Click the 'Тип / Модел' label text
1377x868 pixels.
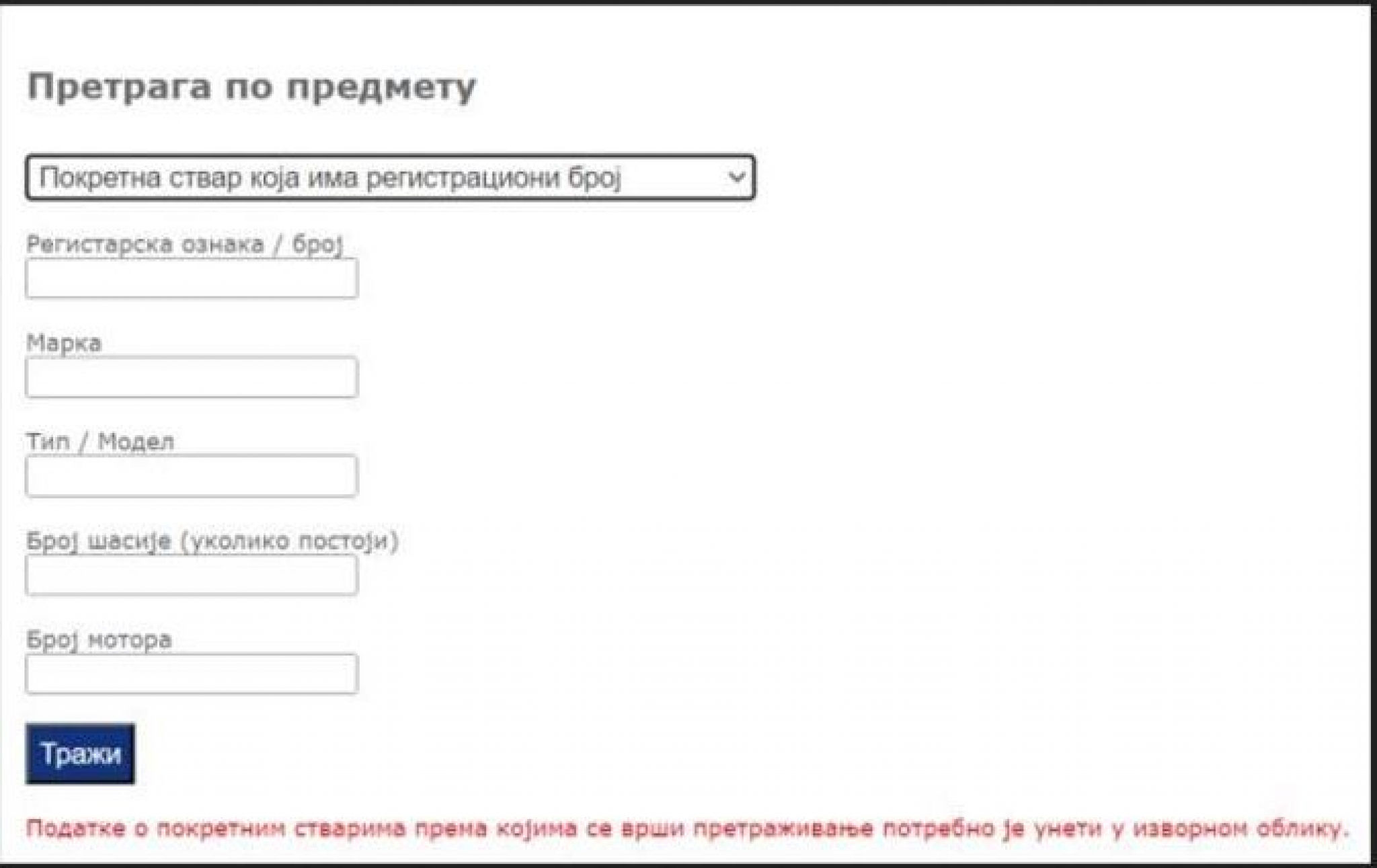pyautogui.click(x=100, y=442)
